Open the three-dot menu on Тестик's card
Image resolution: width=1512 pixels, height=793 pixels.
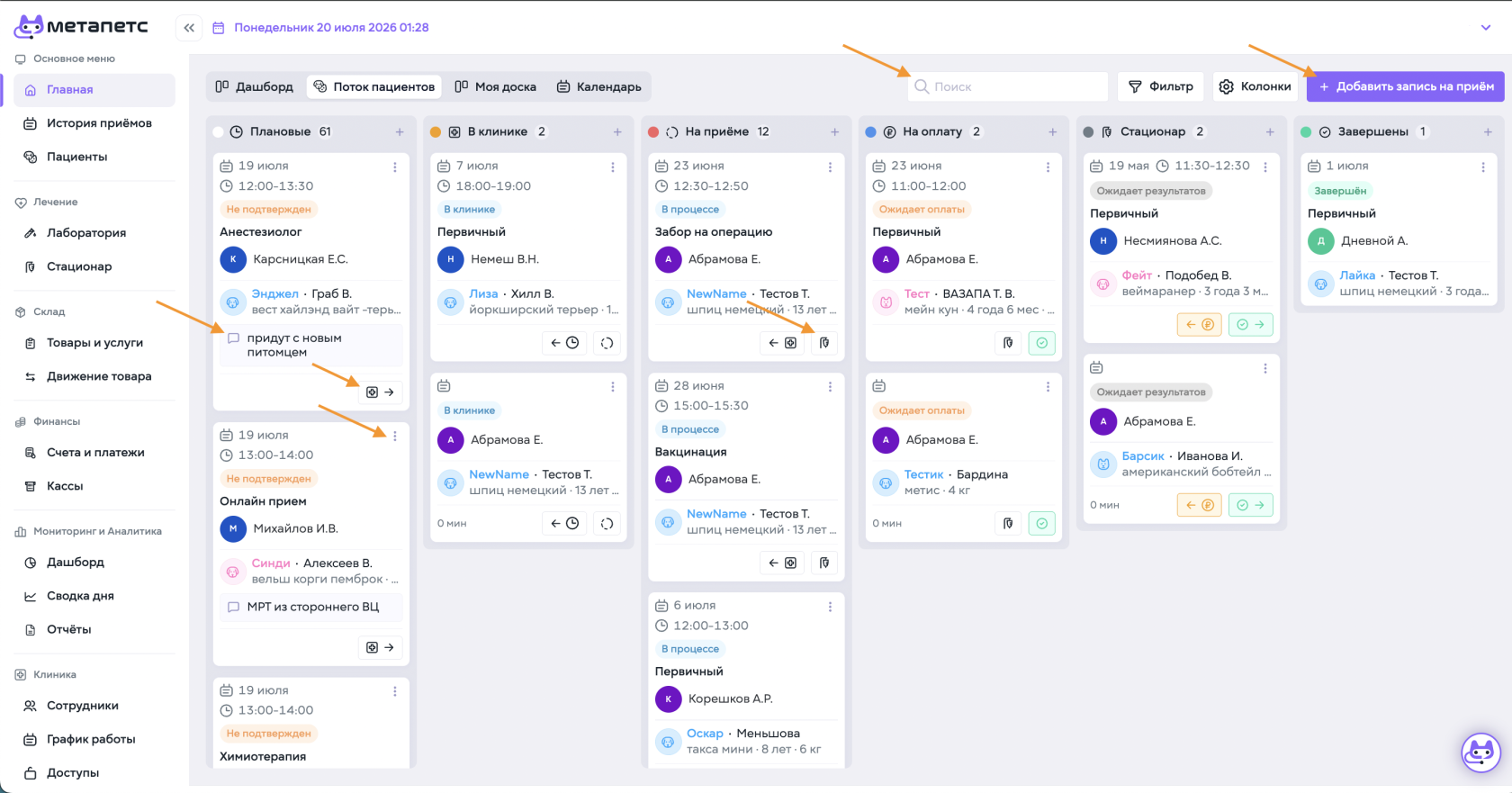[1048, 387]
